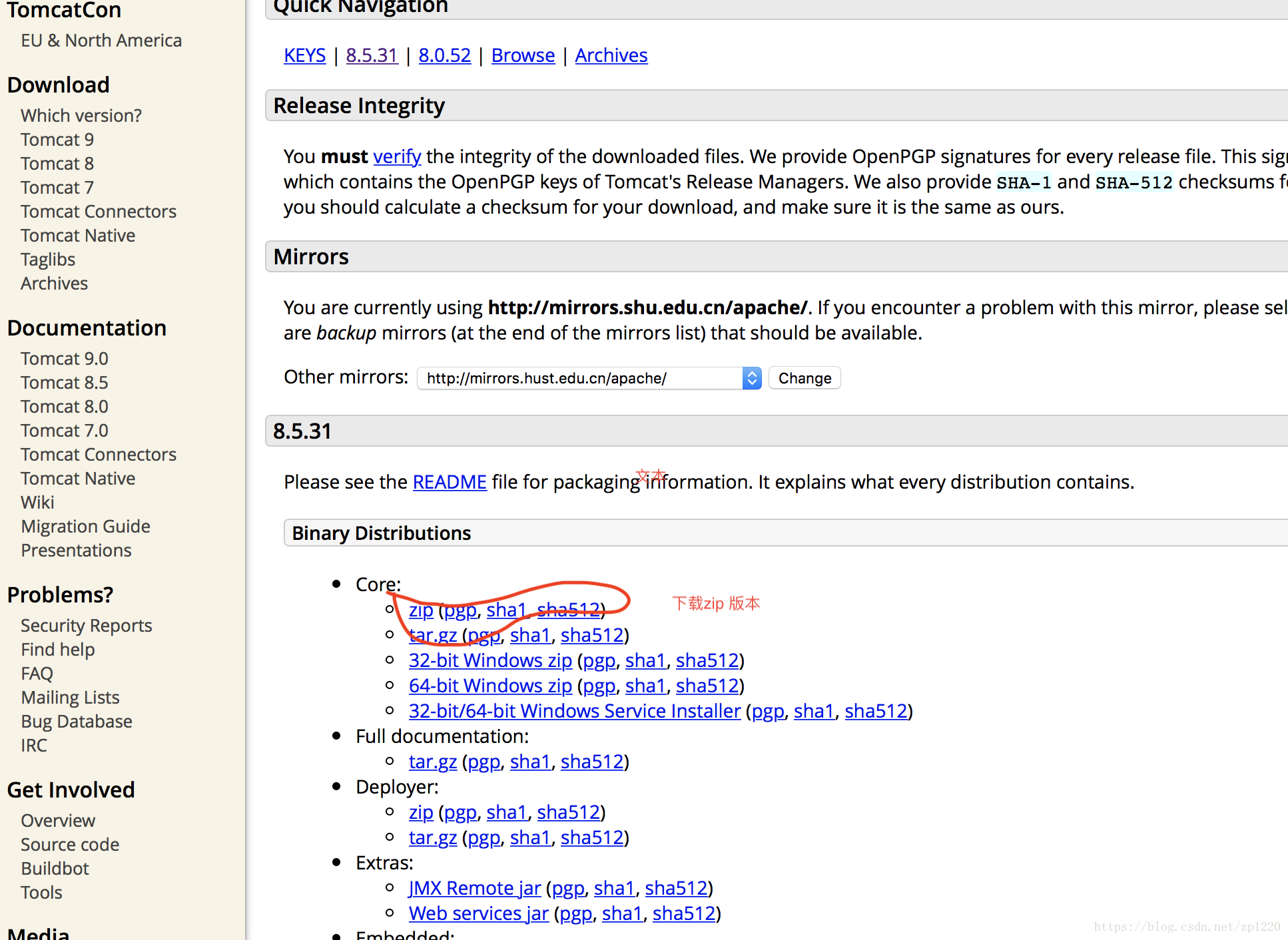Download the Web services jar
This screenshot has height=940, width=1288.
[x=479, y=913]
